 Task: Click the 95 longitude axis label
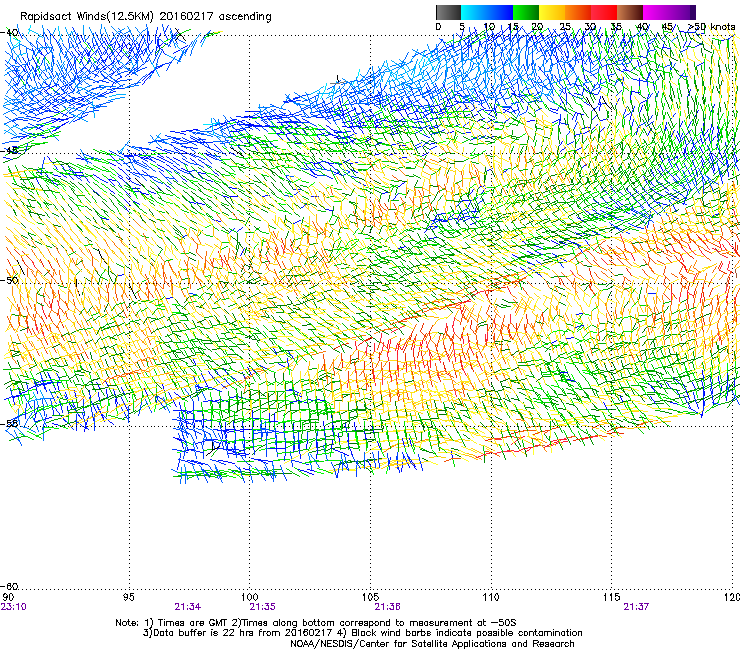(x=128, y=597)
